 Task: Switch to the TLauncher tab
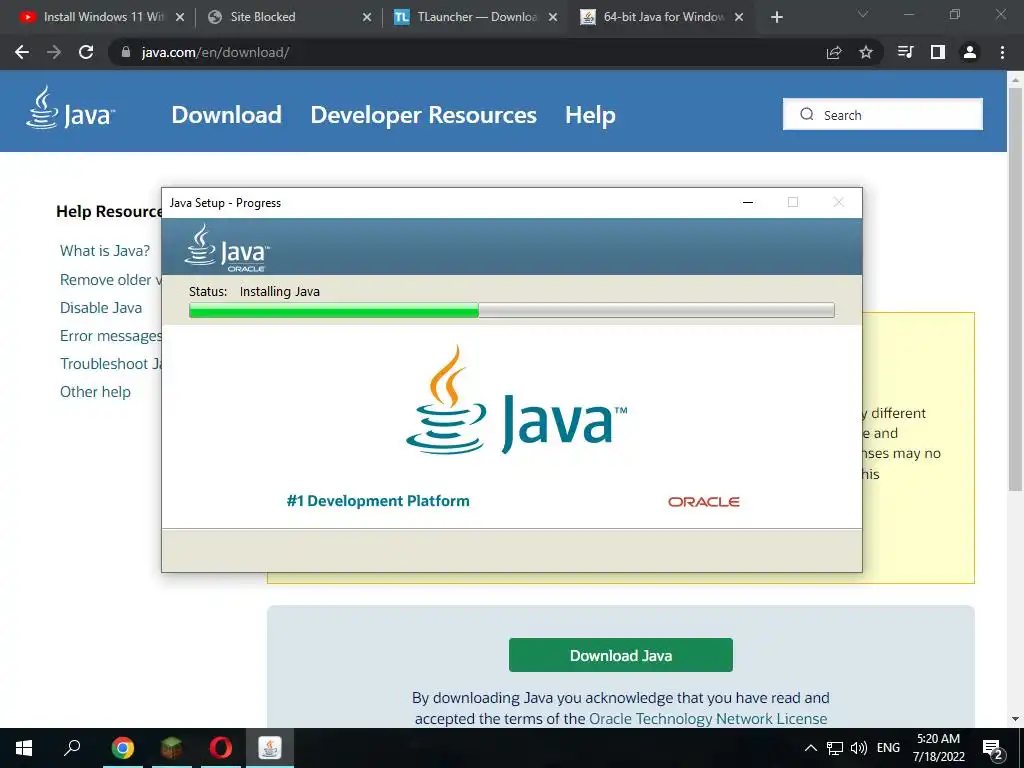475,17
